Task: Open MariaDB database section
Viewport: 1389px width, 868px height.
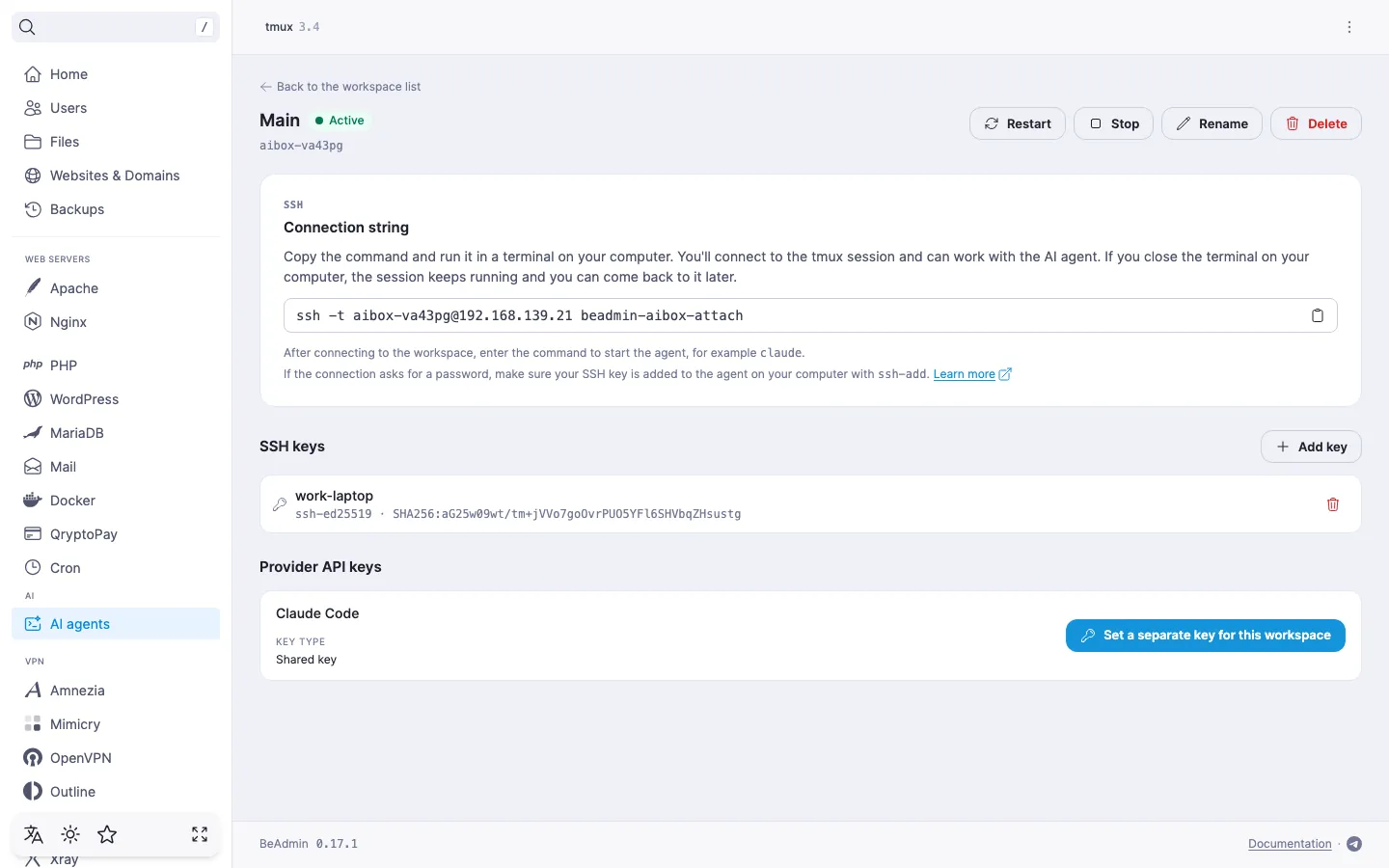Action: (x=116, y=433)
